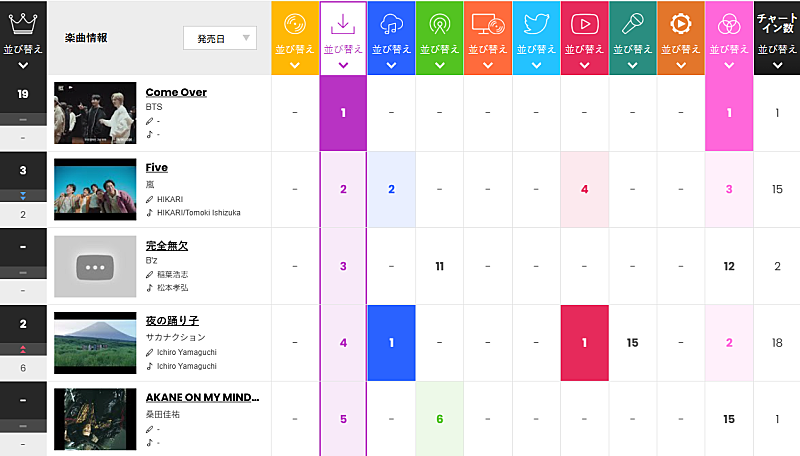Image resolution: width=800 pixels, height=456 pixels.
Task: Click lyricist 稲葉浩志
Action: tap(172, 274)
